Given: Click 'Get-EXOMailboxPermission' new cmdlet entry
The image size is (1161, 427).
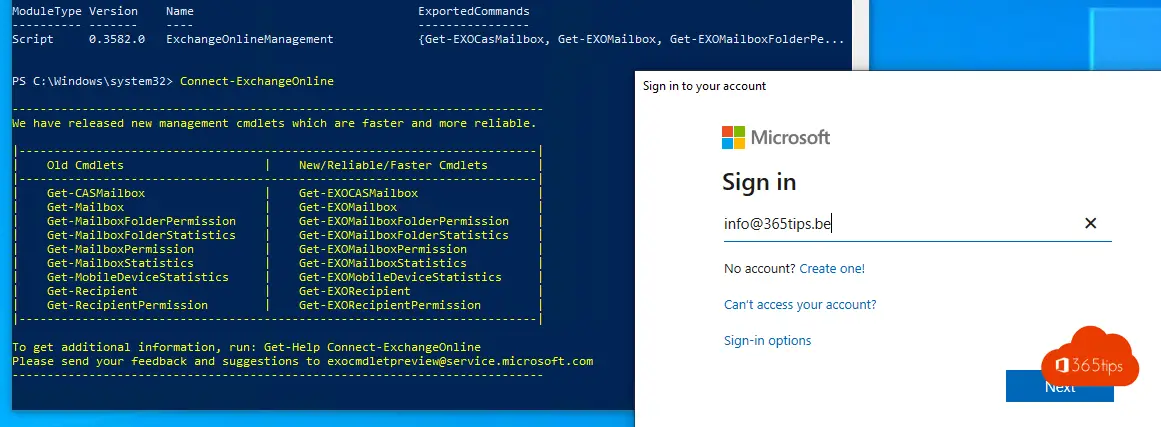Looking at the screenshot, I should [383, 249].
